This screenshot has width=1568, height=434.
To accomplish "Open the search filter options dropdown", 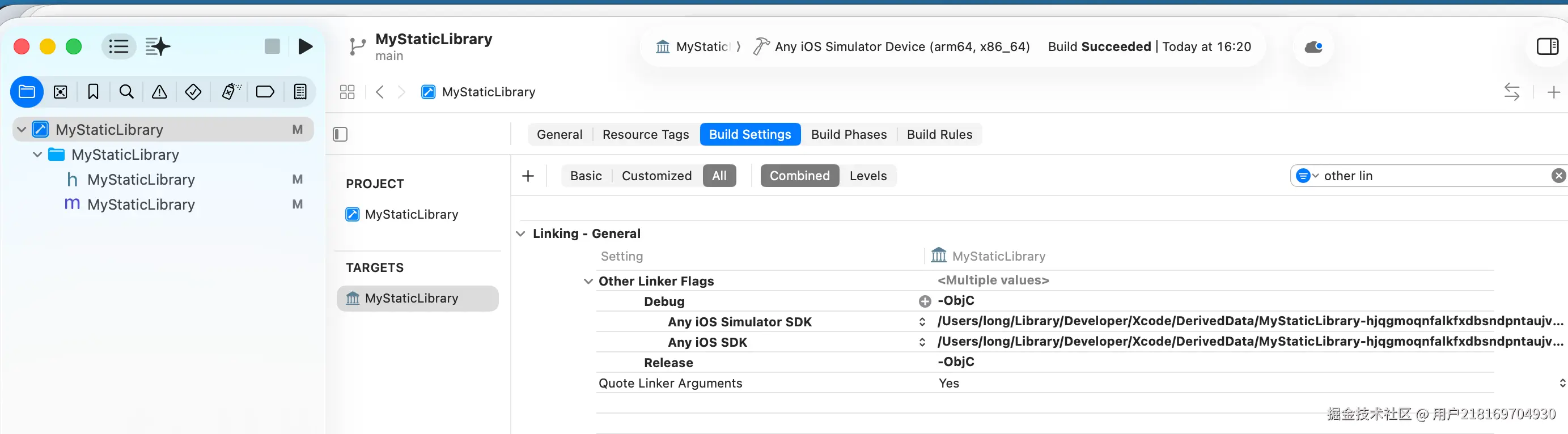I will point(1306,176).
